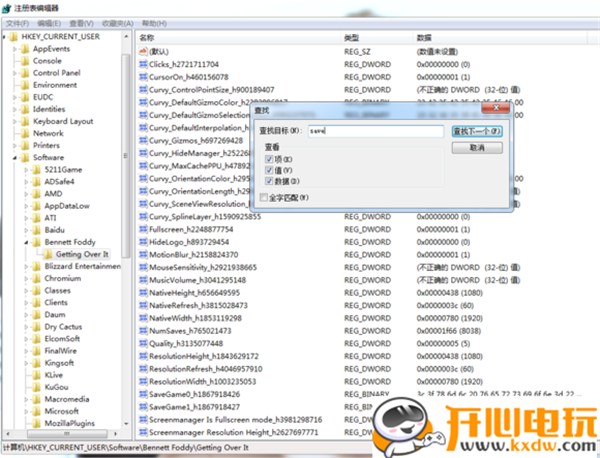The image size is (600, 458).
Task: Open the 收藏夹(A) menu
Action: tap(118, 23)
